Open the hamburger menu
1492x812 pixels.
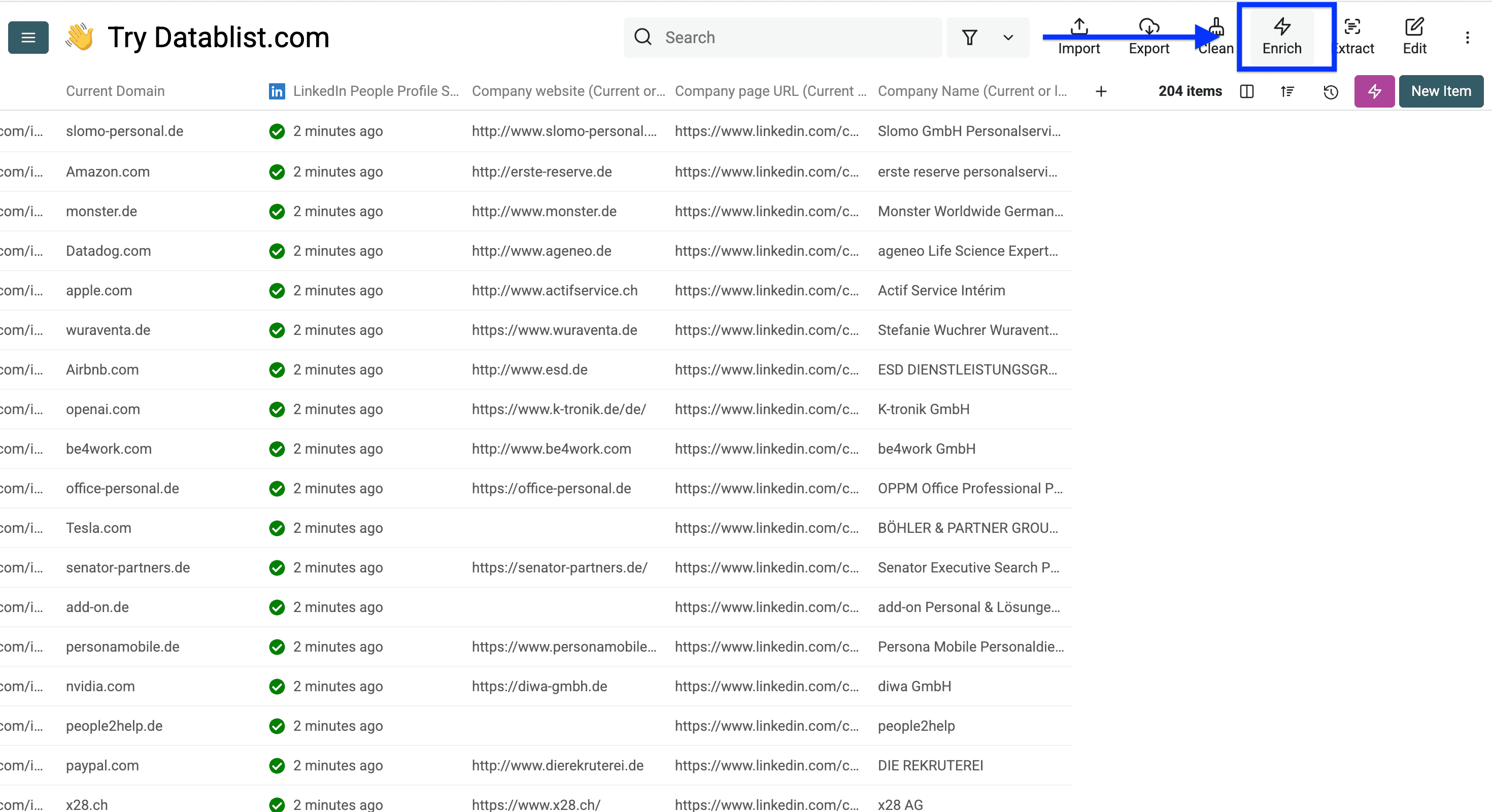(x=28, y=37)
